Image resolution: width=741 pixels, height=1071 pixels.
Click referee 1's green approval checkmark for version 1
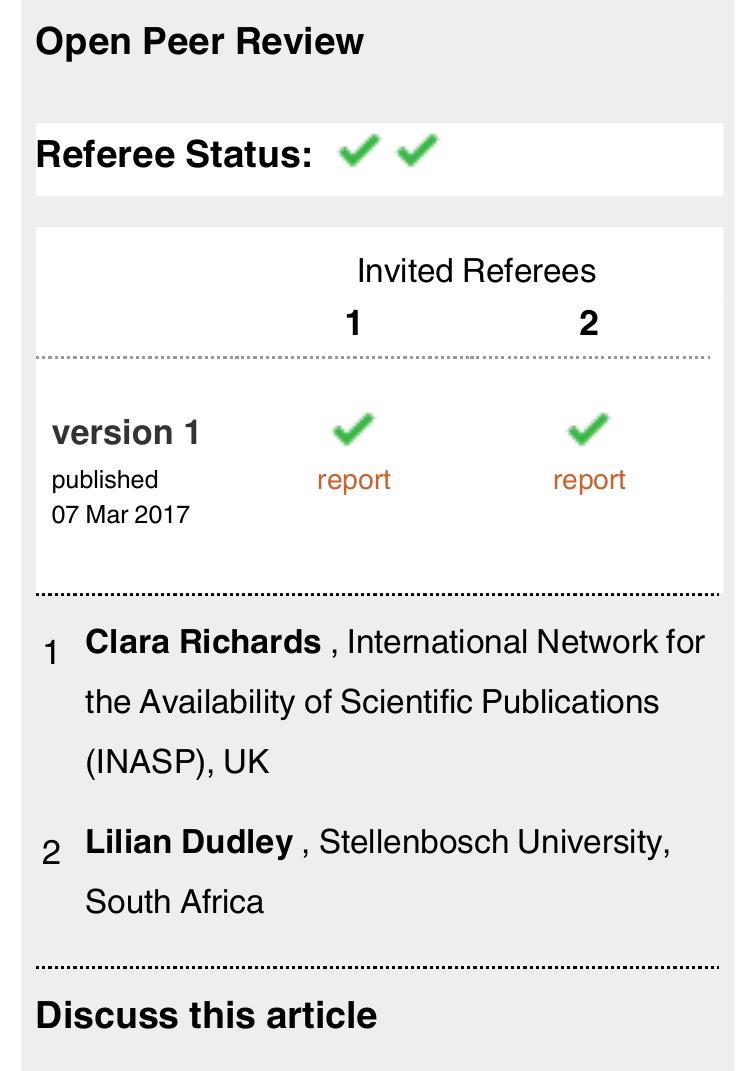[353, 430]
